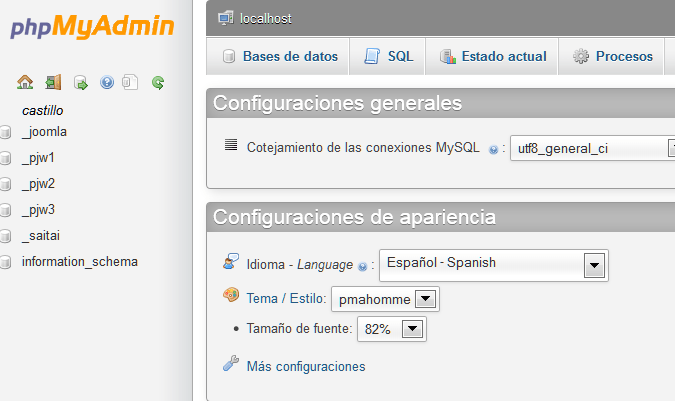
Task: Open the Español - Spanish language dropdown
Action: pyautogui.click(x=494, y=265)
